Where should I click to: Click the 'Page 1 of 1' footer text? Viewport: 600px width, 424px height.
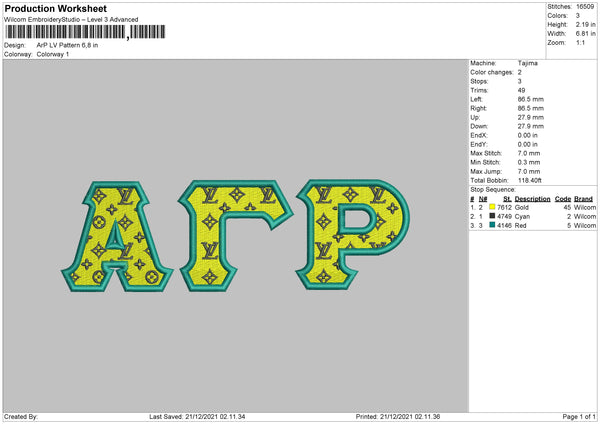click(579, 417)
